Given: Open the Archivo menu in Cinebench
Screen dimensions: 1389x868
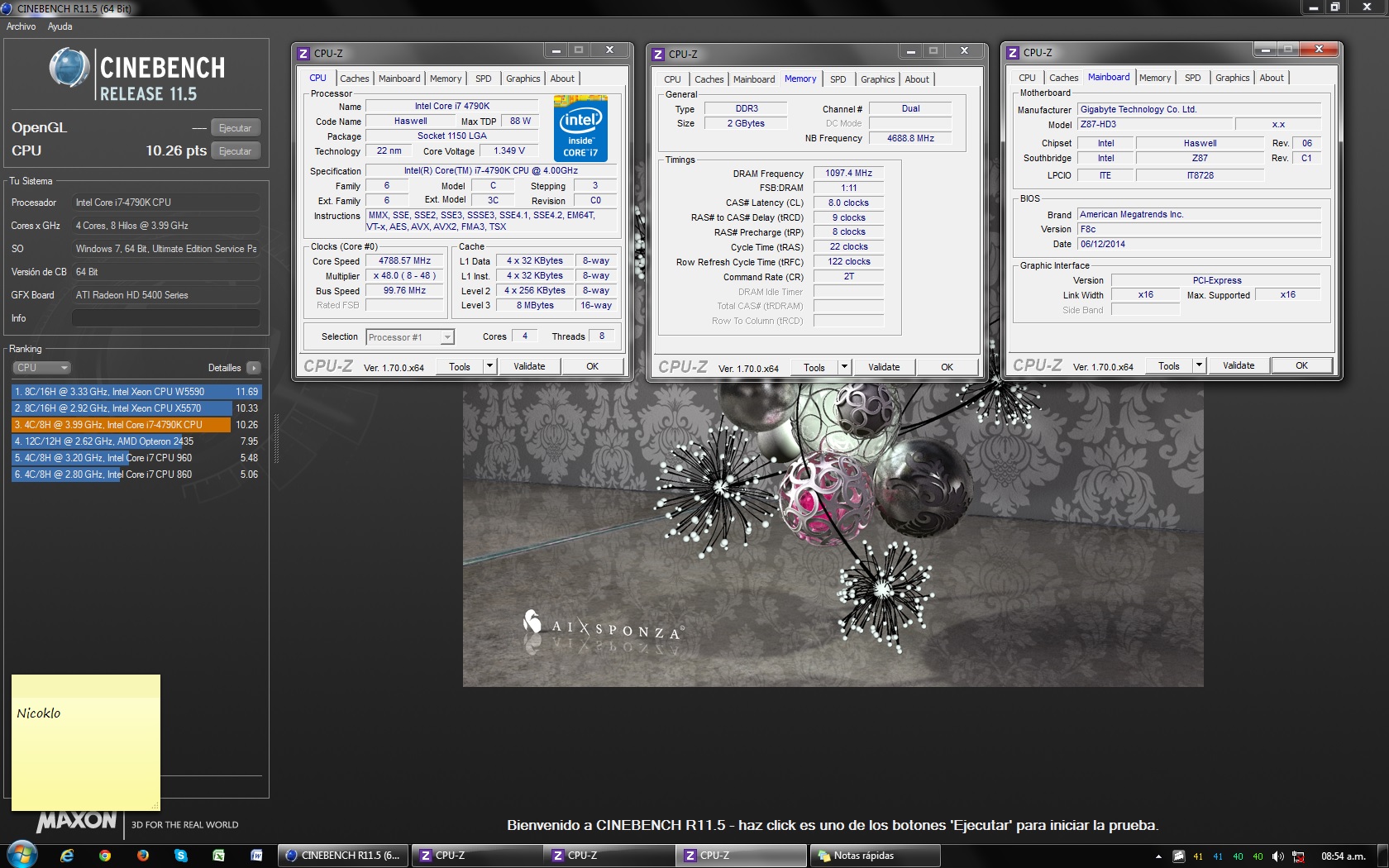Looking at the screenshot, I should tap(21, 26).
